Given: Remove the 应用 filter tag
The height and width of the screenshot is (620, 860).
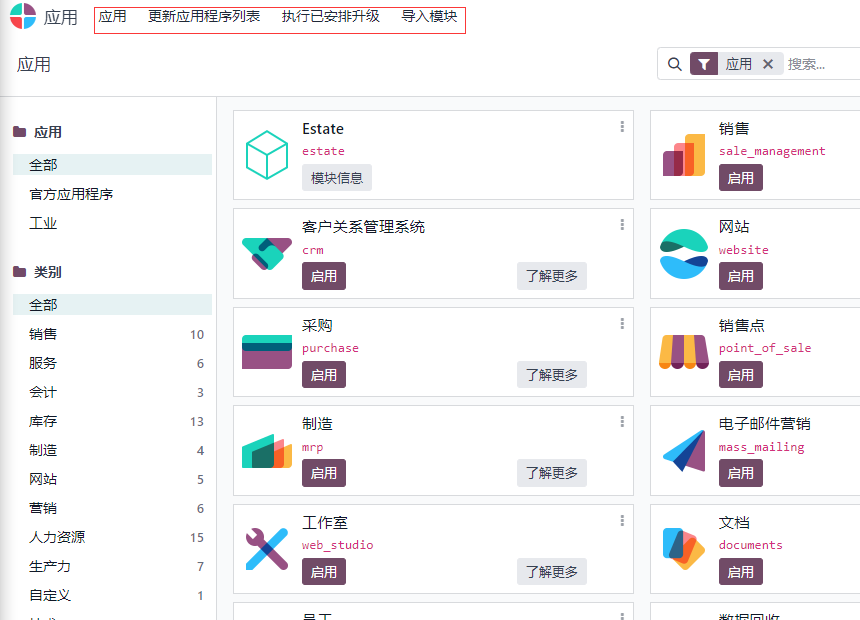Looking at the screenshot, I should coord(768,64).
